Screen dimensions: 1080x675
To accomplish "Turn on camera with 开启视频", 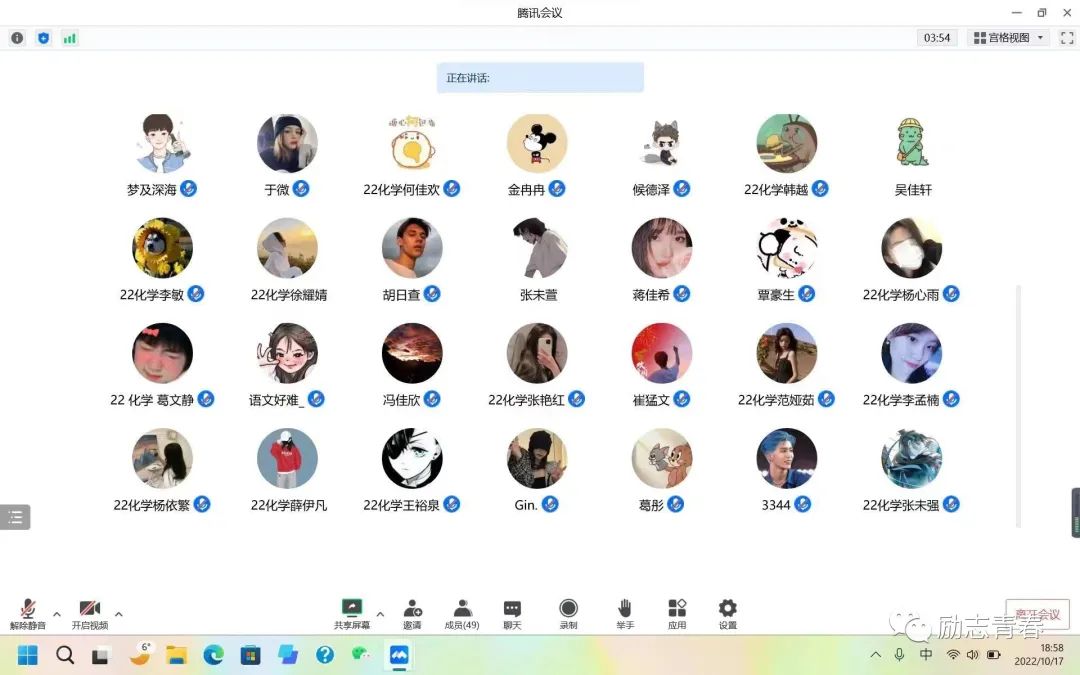I will [89, 609].
